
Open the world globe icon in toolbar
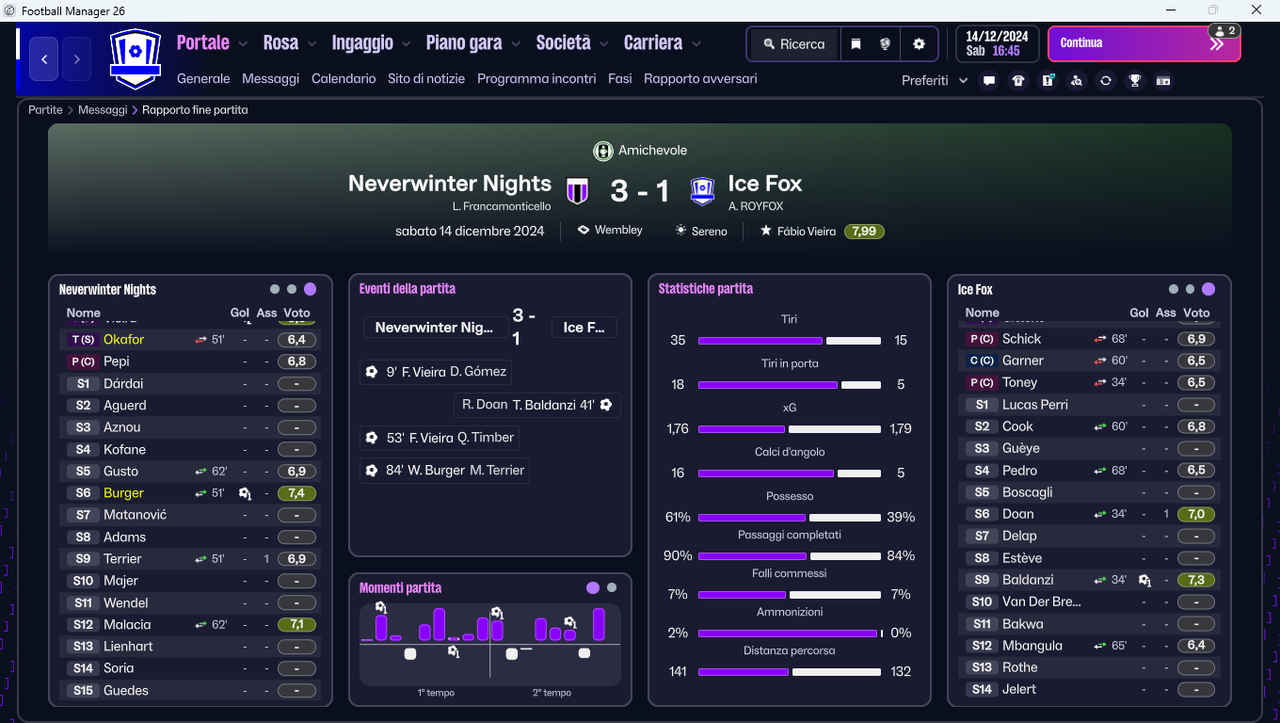click(885, 44)
